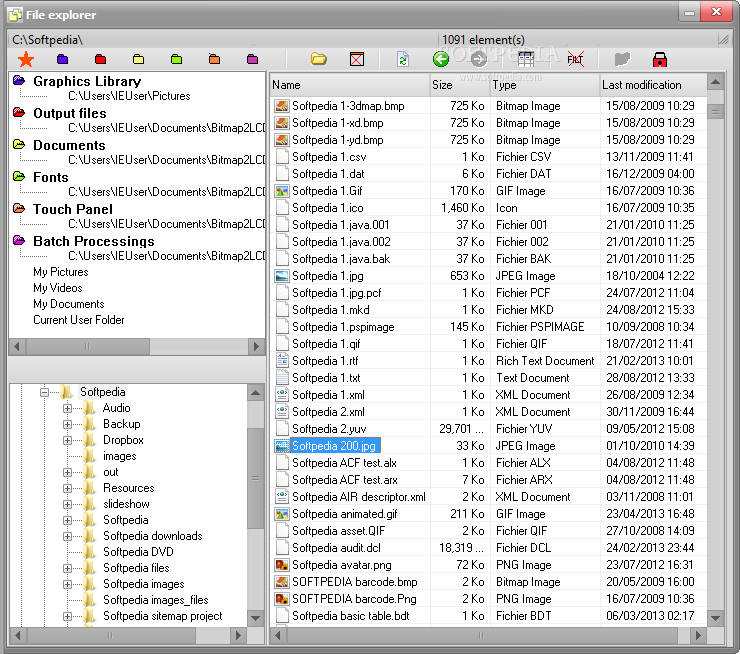Screen dimensions: 740x654
Task: Expand the Backup folder node
Action: 67,424
